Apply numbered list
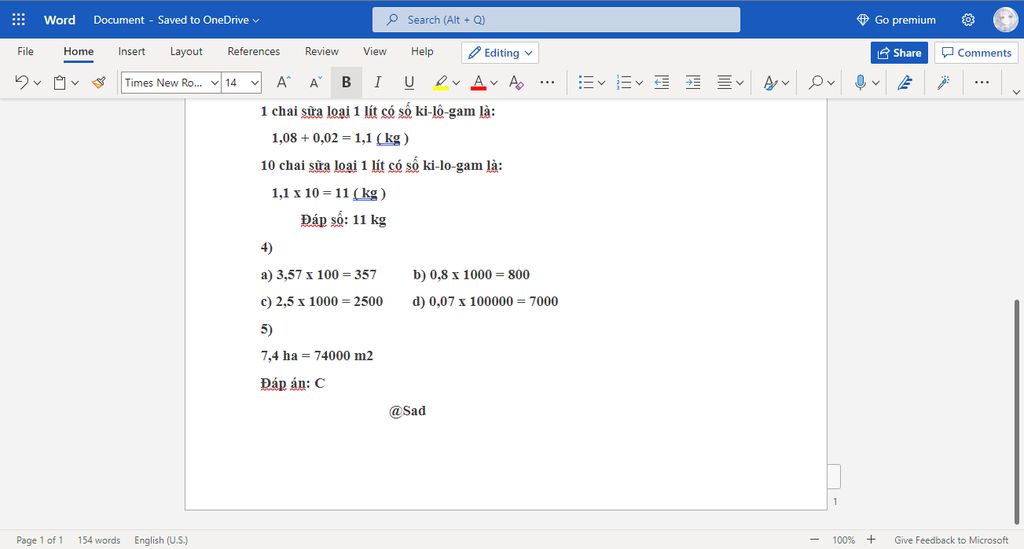1024x549 pixels. coord(624,82)
